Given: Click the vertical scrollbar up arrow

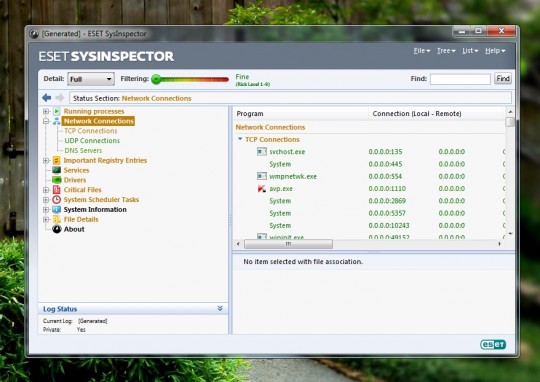Looking at the screenshot, I should pyautogui.click(x=510, y=112).
